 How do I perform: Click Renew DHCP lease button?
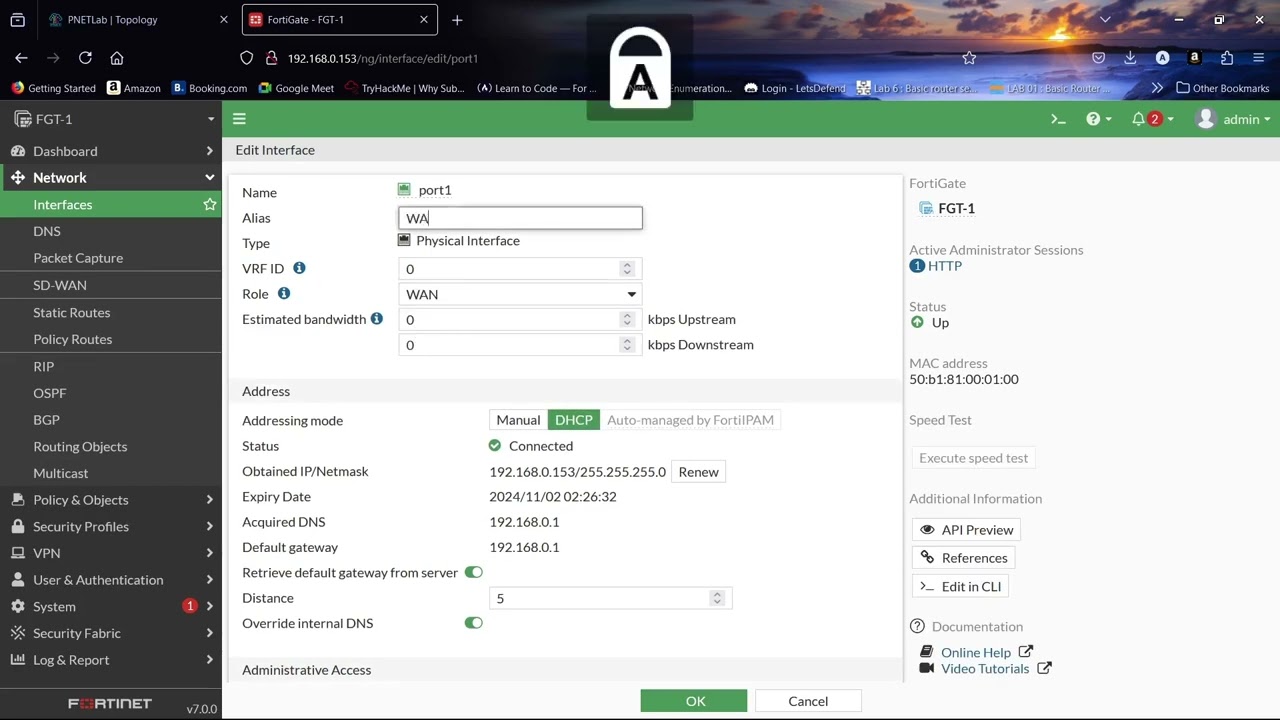click(698, 472)
